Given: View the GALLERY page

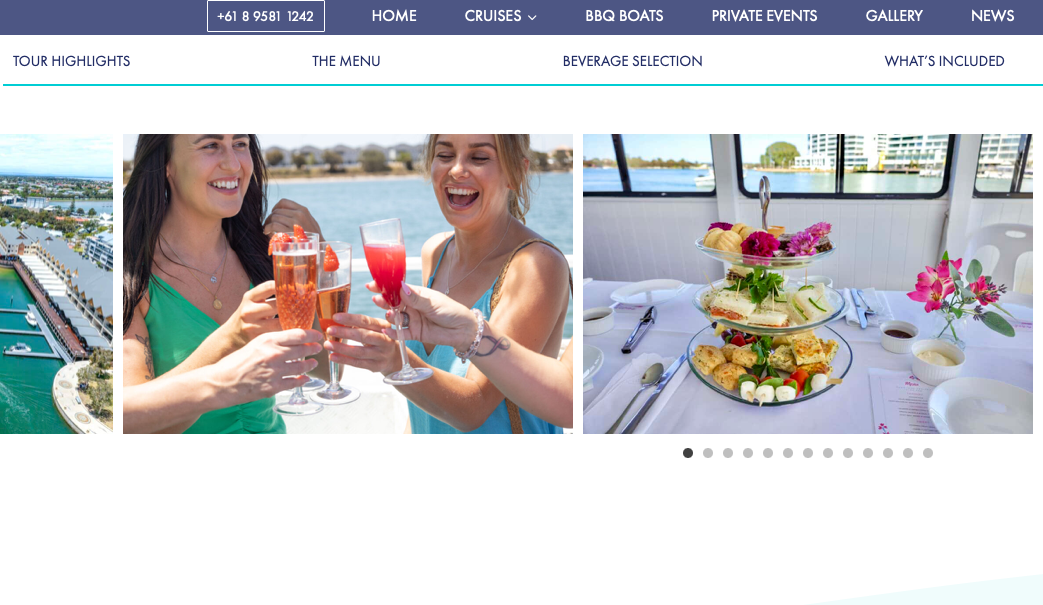Looking at the screenshot, I should [x=894, y=16].
